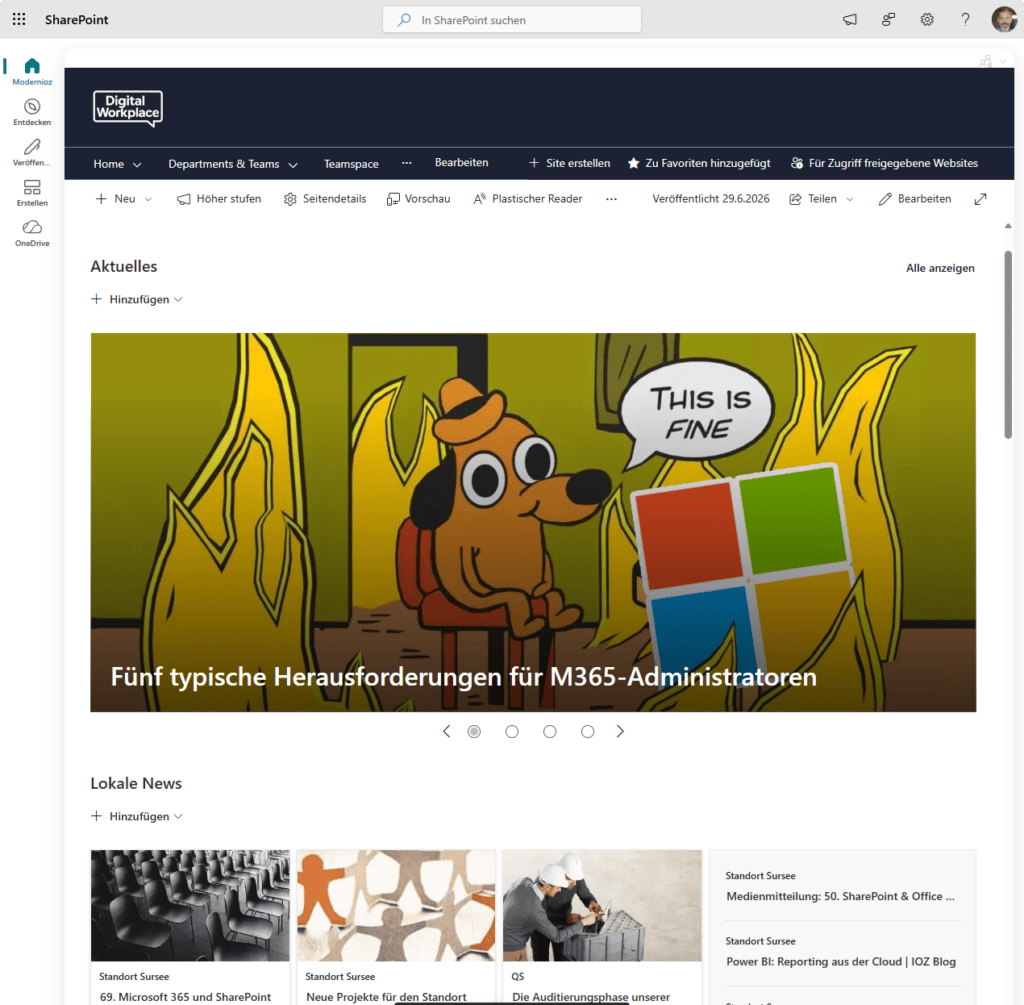The image size is (1024, 1005).
Task: Open the app launcher waffle icon
Action: (x=19, y=20)
